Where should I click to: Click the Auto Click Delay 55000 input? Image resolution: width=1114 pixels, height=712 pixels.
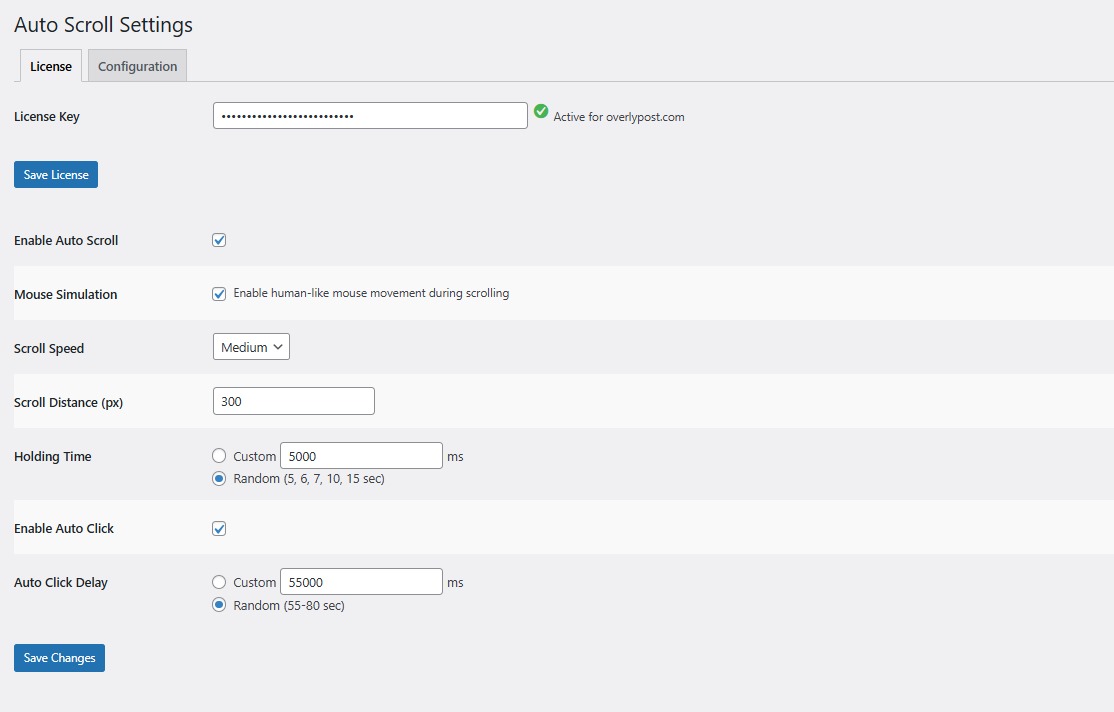pyautogui.click(x=361, y=582)
